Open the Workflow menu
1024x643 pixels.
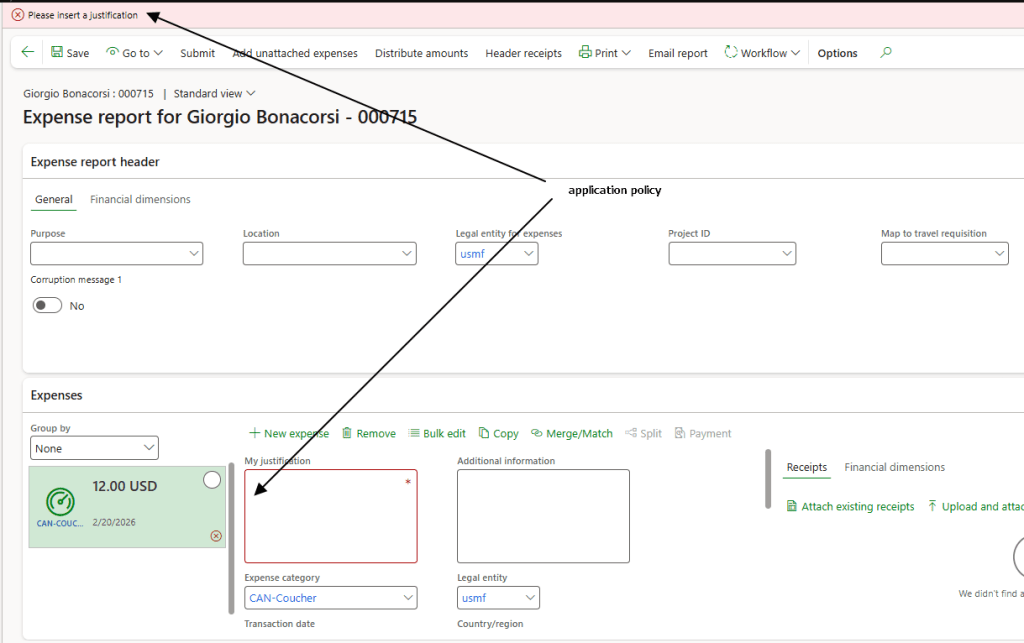coord(762,53)
